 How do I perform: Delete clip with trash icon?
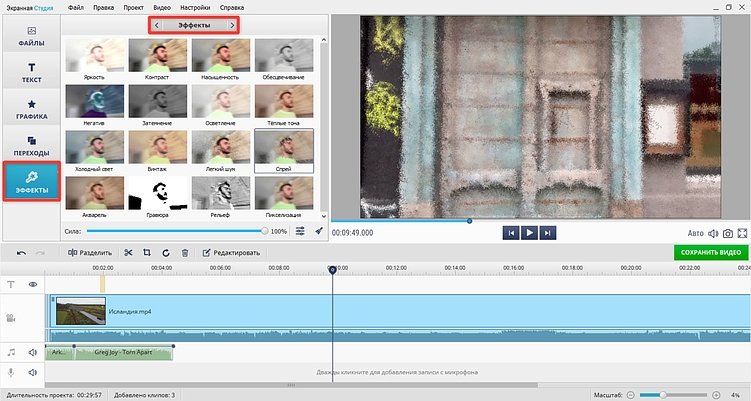click(x=185, y=252)
